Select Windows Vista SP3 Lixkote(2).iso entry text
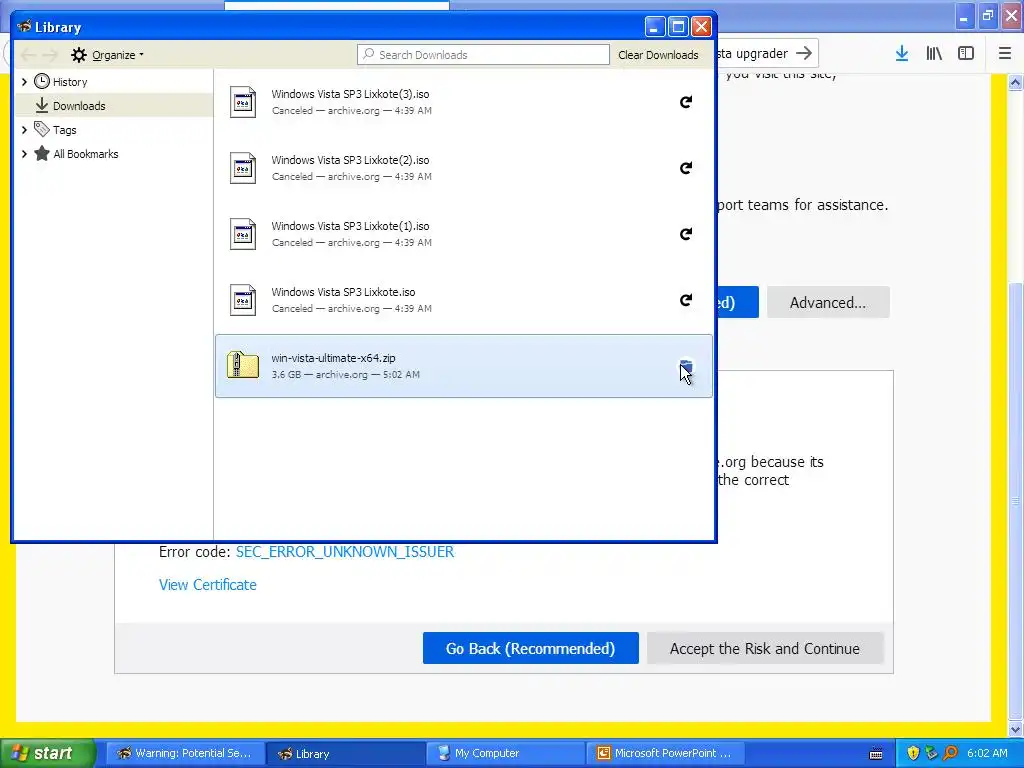The height and width of the screenshot is (768, 1024). click(x=351, y=160)
